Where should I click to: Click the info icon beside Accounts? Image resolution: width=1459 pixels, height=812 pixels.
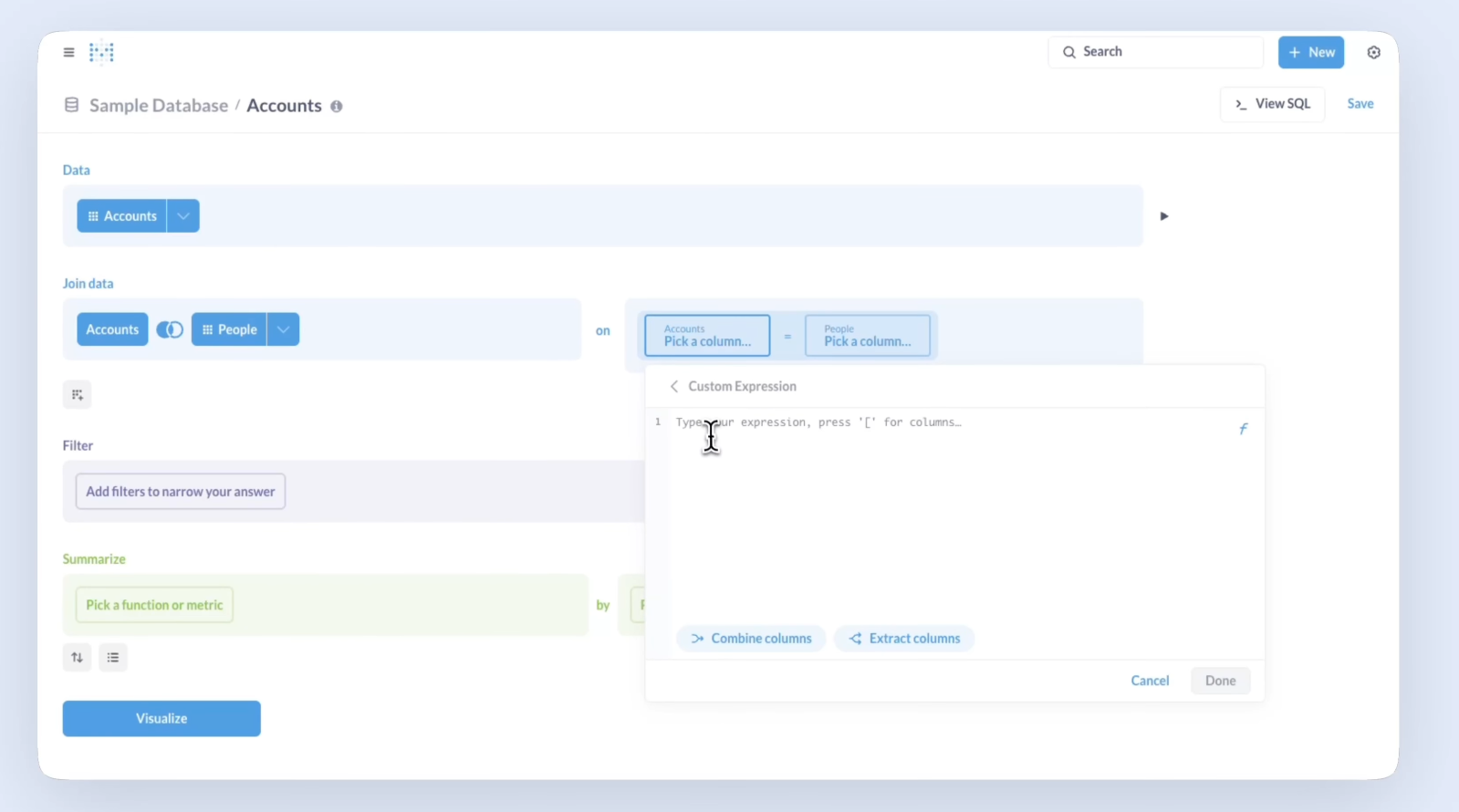click(337, 107)
